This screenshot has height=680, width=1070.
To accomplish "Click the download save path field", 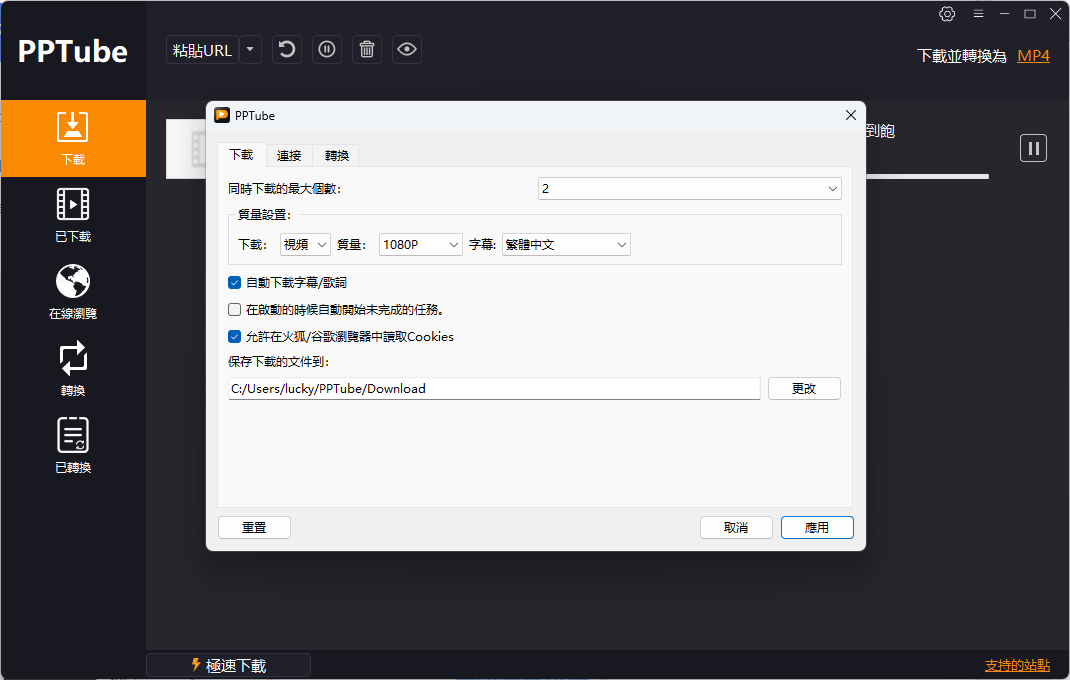I will (494, 388).
